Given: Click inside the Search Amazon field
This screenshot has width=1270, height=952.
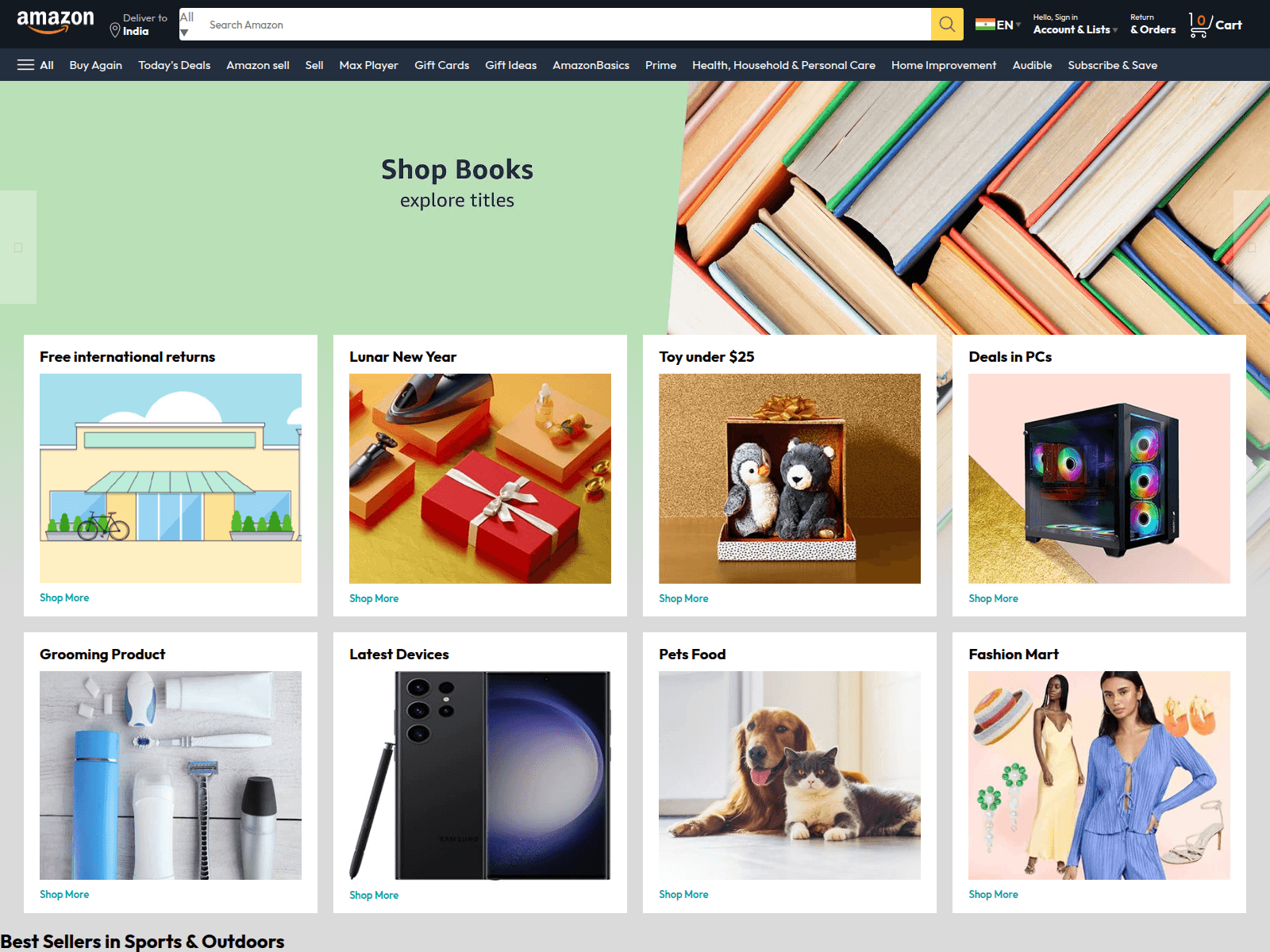Looking at the screenshot, I should (563, 25).
